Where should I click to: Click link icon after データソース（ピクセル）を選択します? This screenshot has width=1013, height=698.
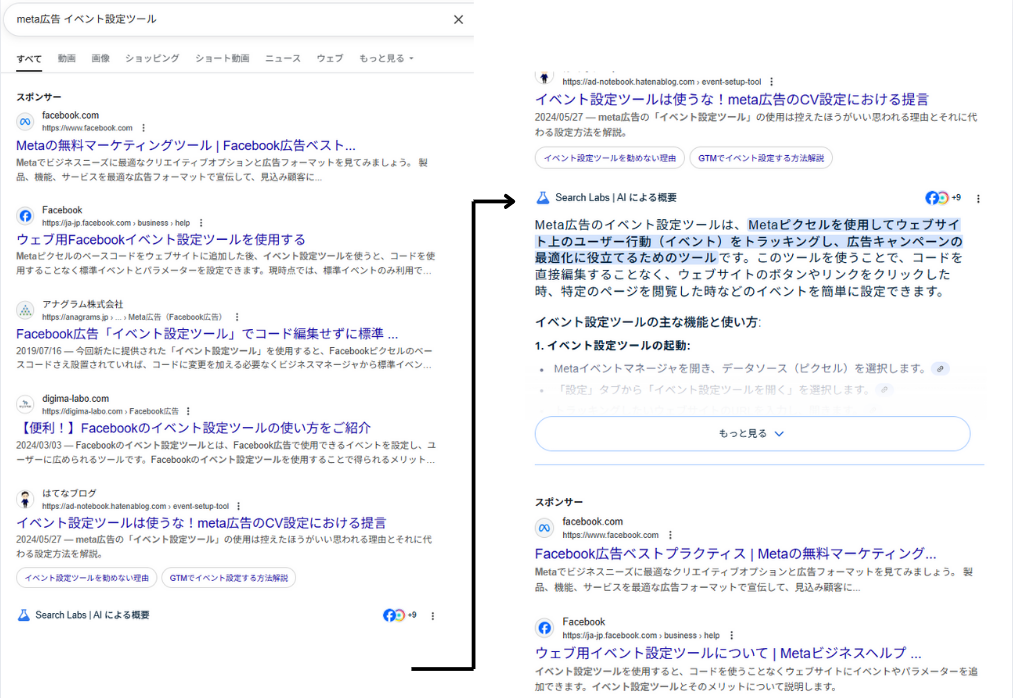941,369
